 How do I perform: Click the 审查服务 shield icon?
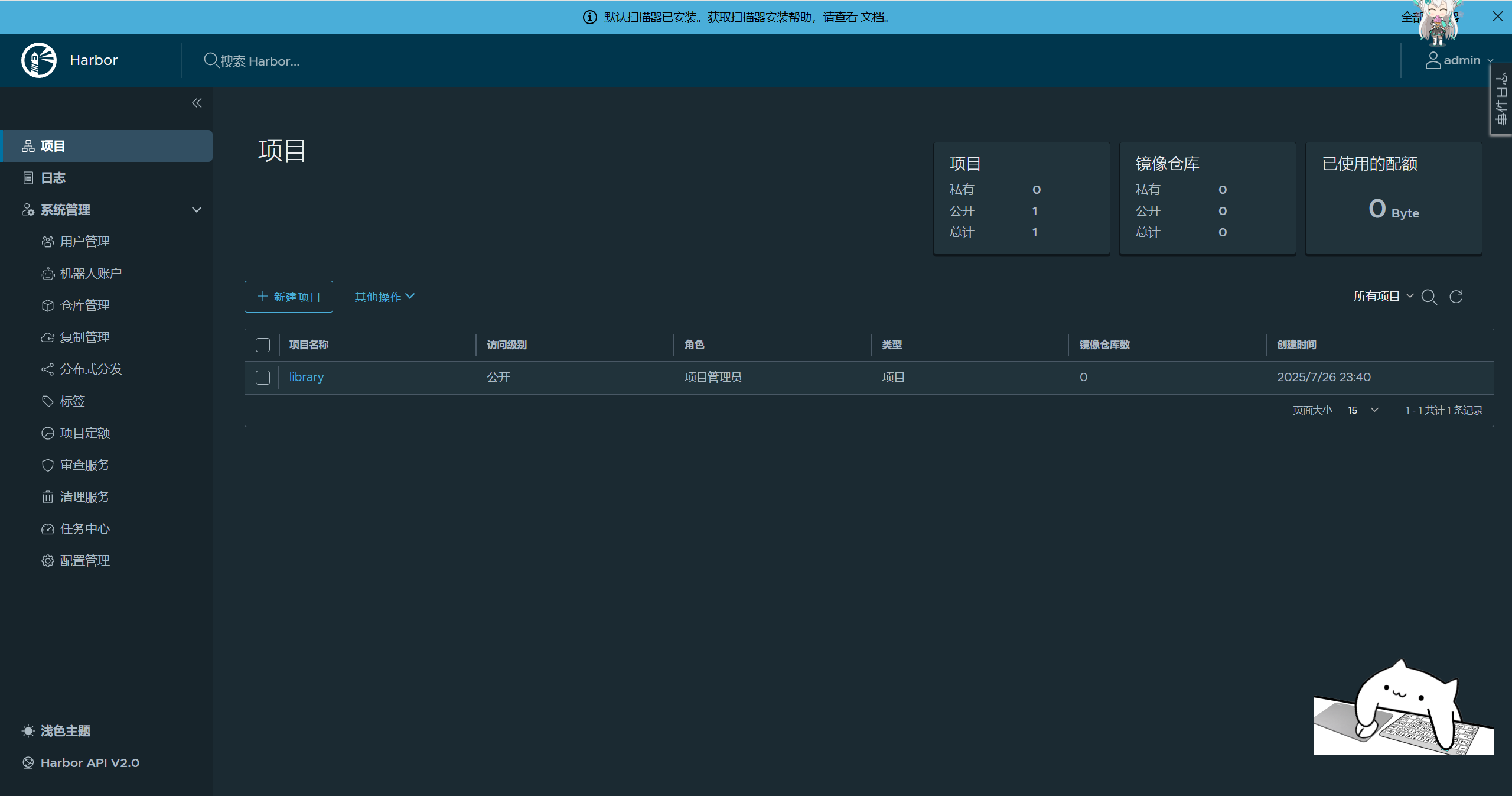point(48,465)
